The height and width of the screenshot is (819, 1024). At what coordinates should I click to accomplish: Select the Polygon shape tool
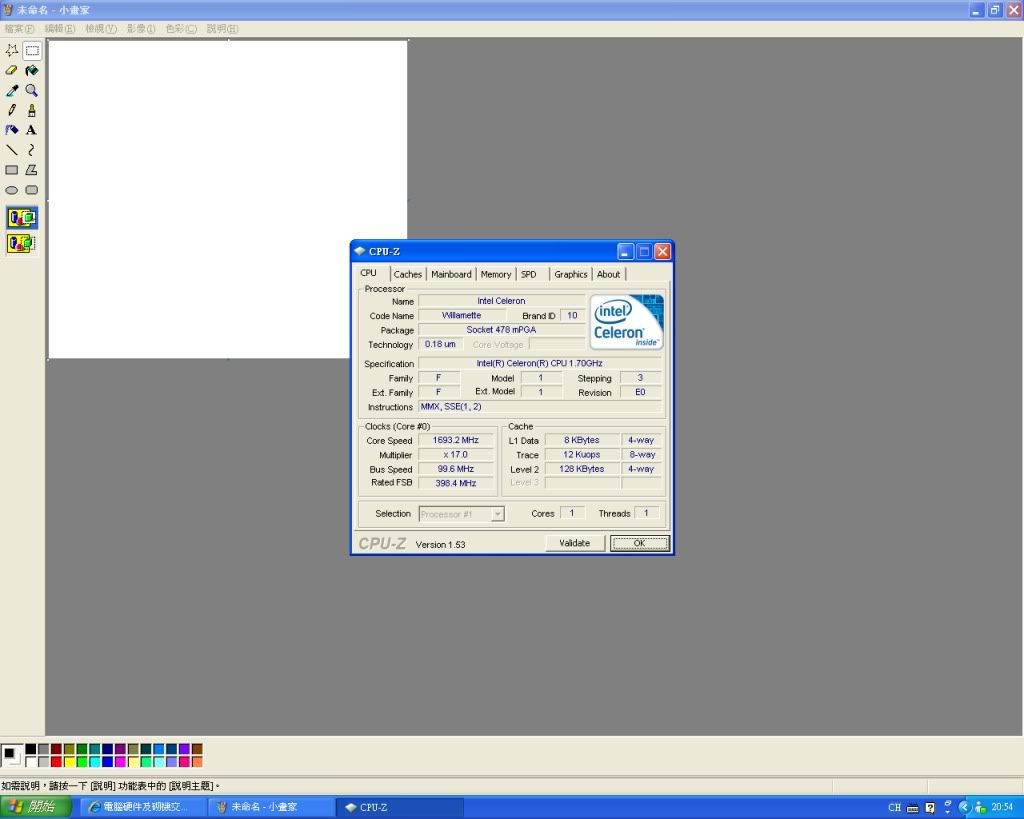pyautogui.click(x=31, y=170)
